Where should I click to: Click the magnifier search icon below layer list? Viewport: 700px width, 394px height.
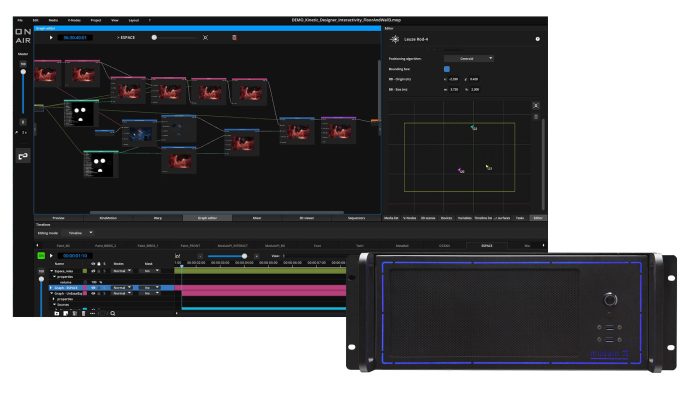113,313
